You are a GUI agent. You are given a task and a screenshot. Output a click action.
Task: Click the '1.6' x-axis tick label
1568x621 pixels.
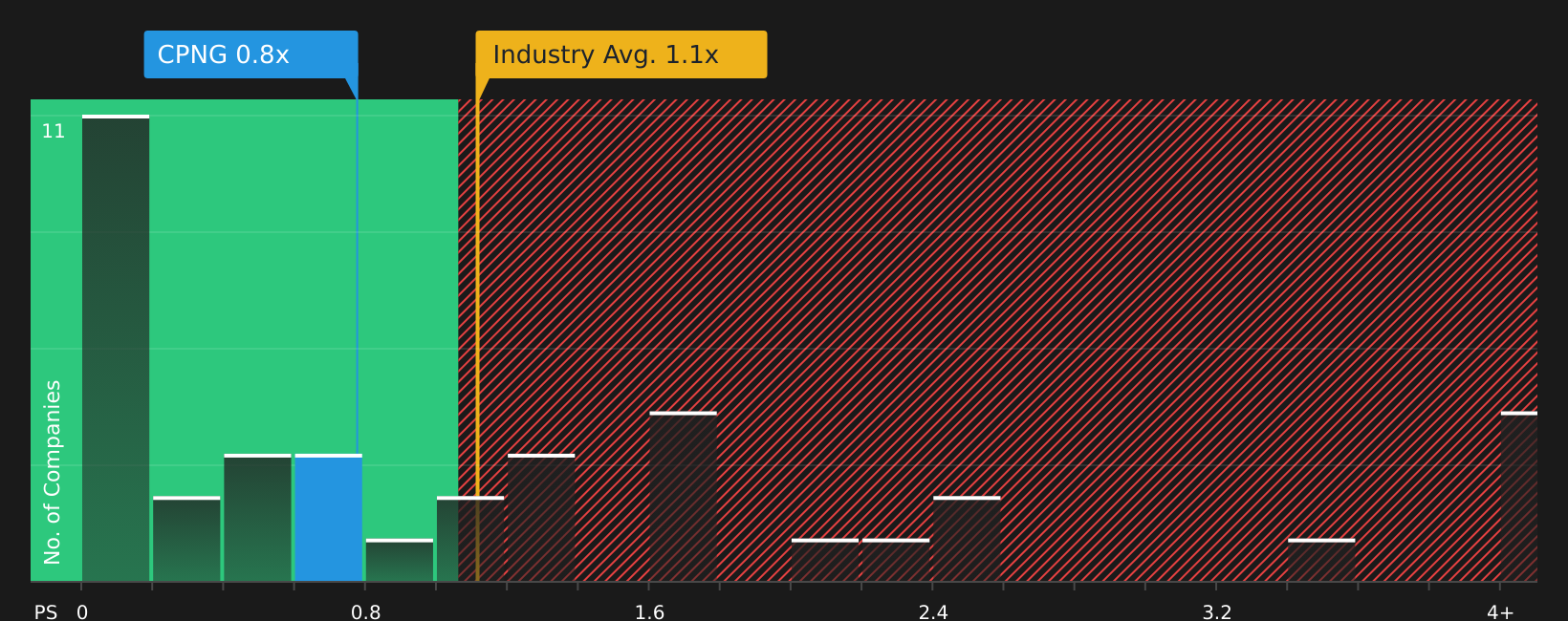pos(650,612)
